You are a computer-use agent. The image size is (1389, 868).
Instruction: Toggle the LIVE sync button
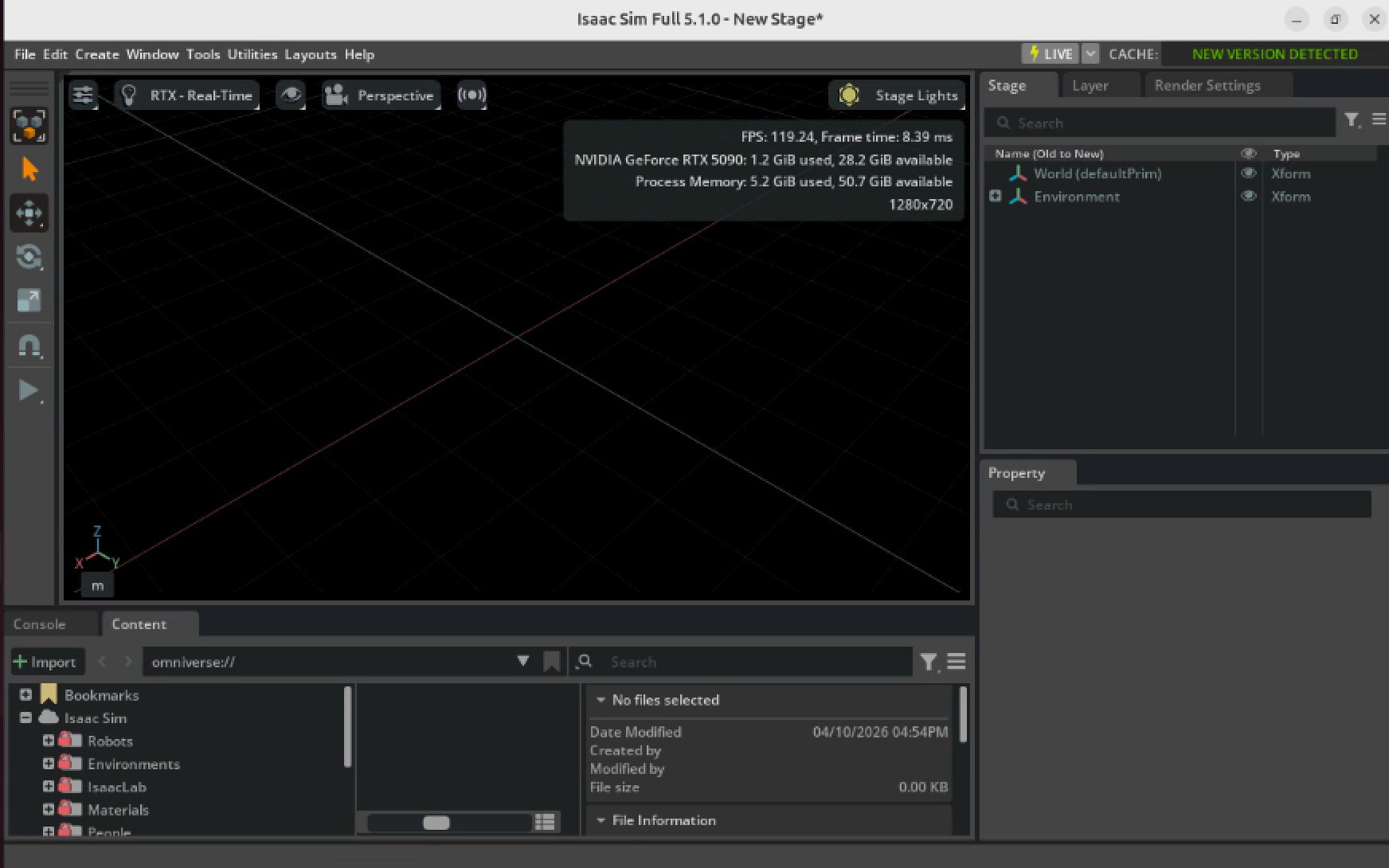coord(1051,54)
